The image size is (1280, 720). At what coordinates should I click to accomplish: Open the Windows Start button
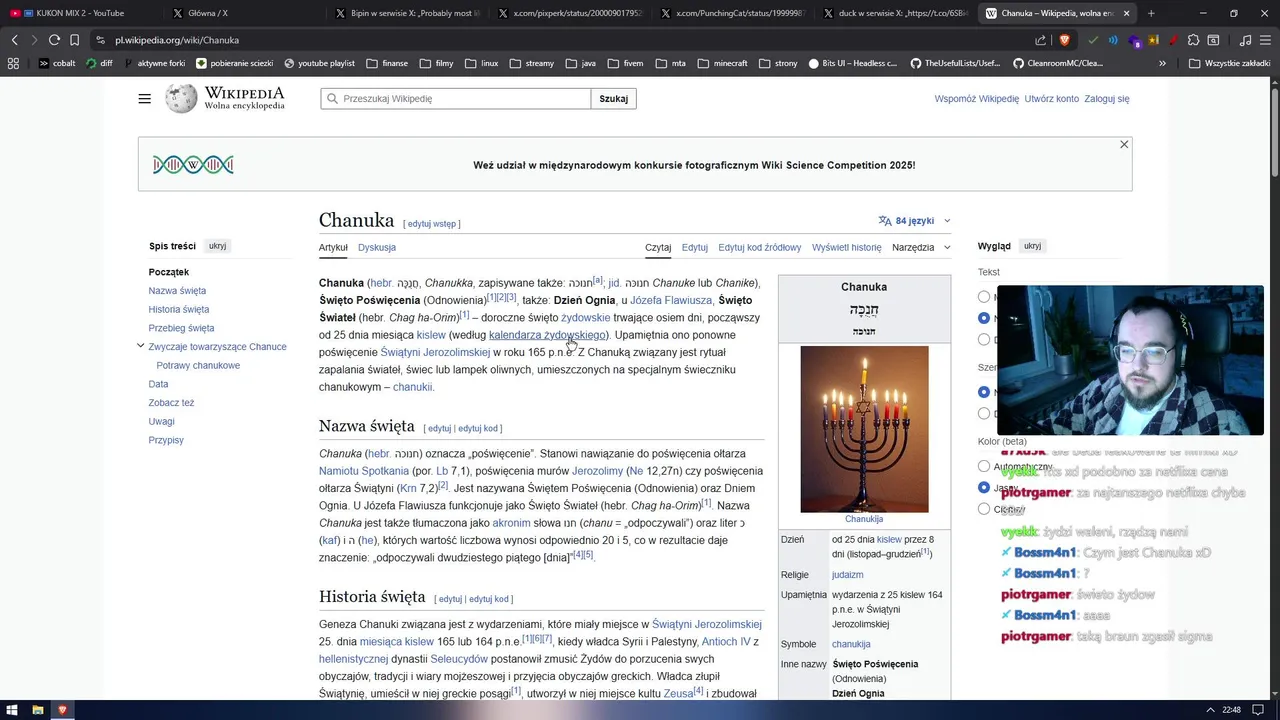tap(13, 710)
